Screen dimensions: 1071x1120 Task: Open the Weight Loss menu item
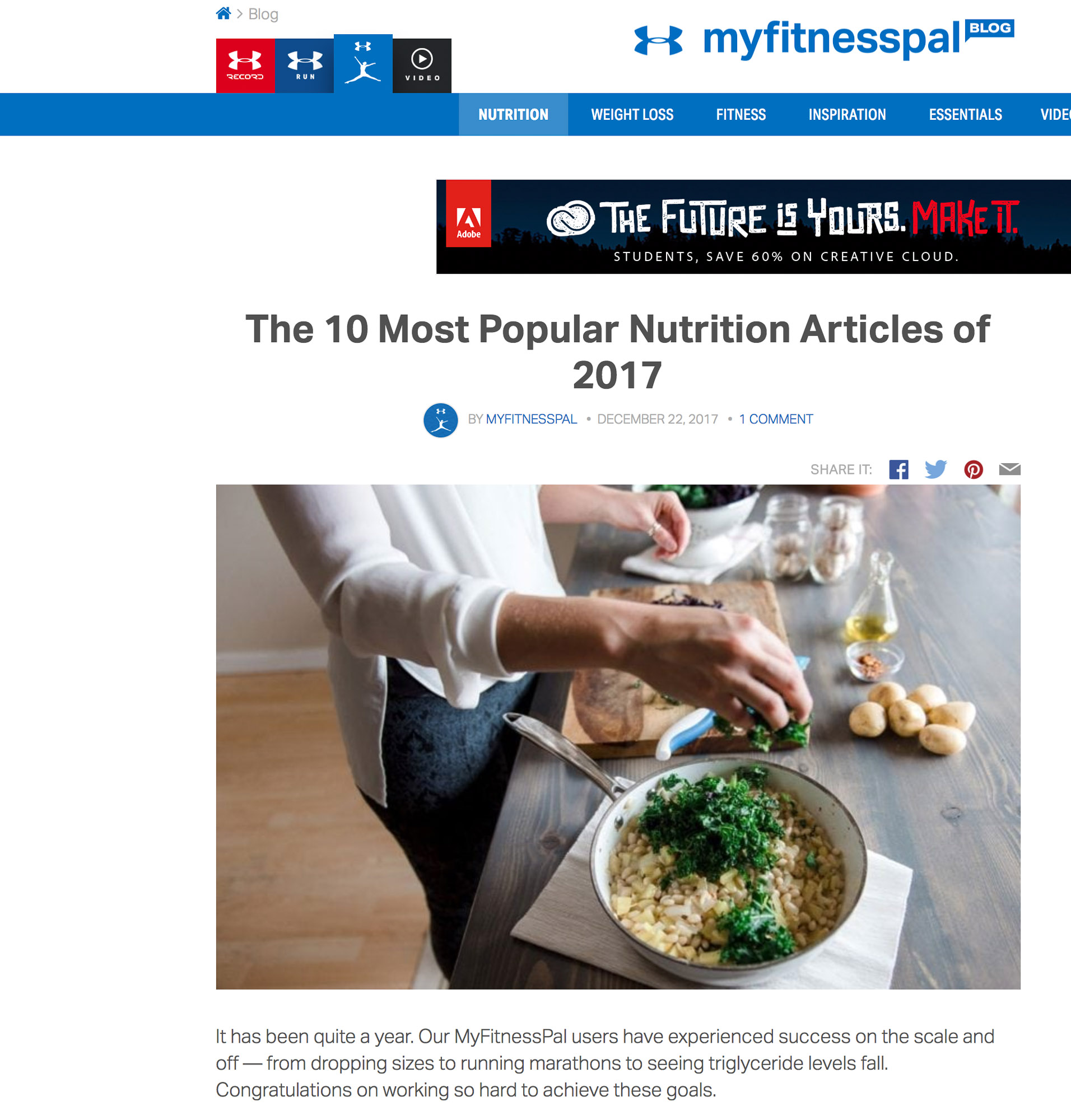pyautogui.click(x=632, y=114)
